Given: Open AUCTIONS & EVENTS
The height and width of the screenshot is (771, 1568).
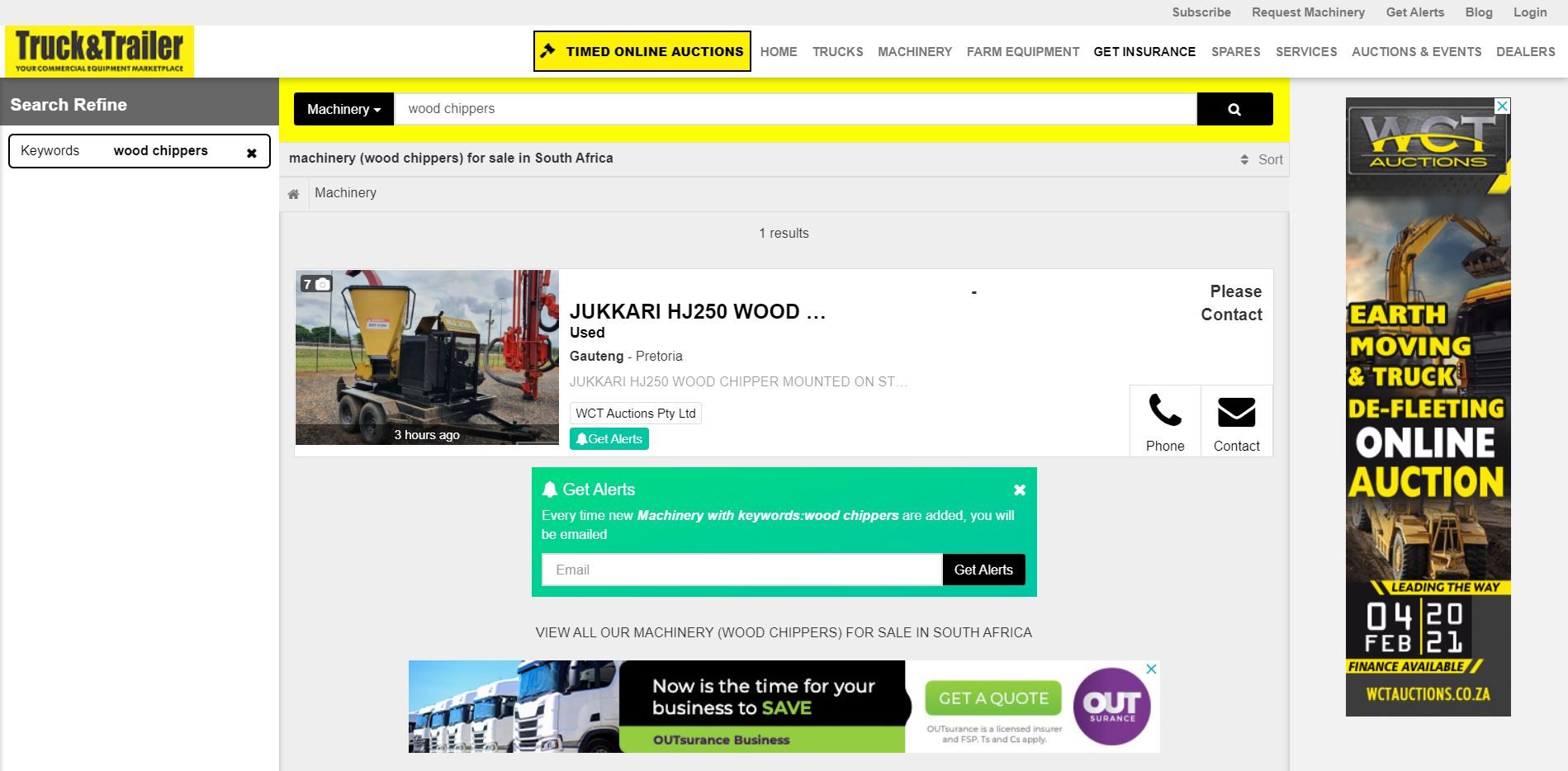Looking at the screenshot, I should (1416, 51).
